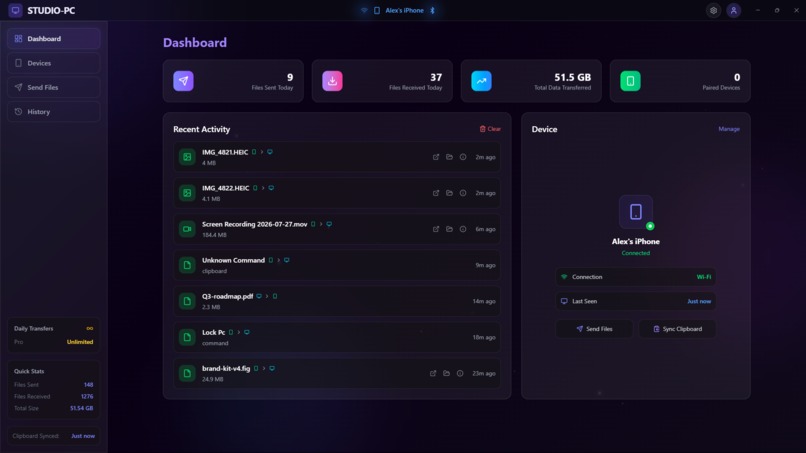Show IMG_4821.HEIC in its folder
Viewport: 806px width, 453px height.
tap(449, 157)
